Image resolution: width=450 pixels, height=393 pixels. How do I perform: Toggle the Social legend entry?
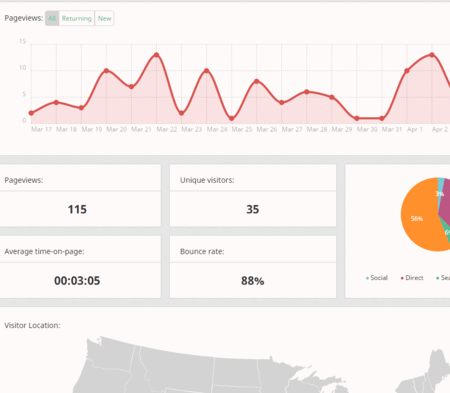pyautogui.click(x=377, y=278)
